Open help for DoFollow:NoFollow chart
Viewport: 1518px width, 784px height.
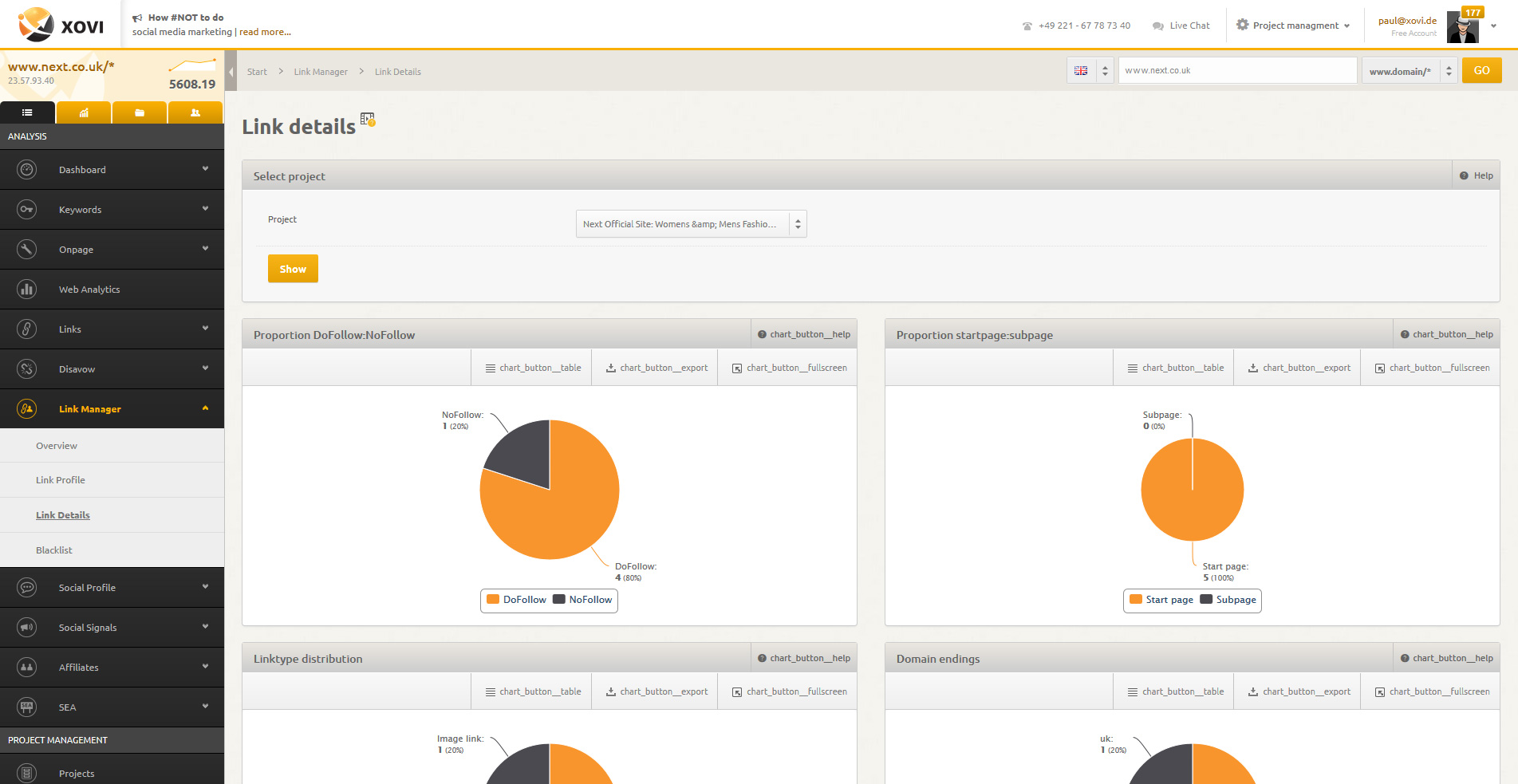pyautogui.click(x=804, y=334)
